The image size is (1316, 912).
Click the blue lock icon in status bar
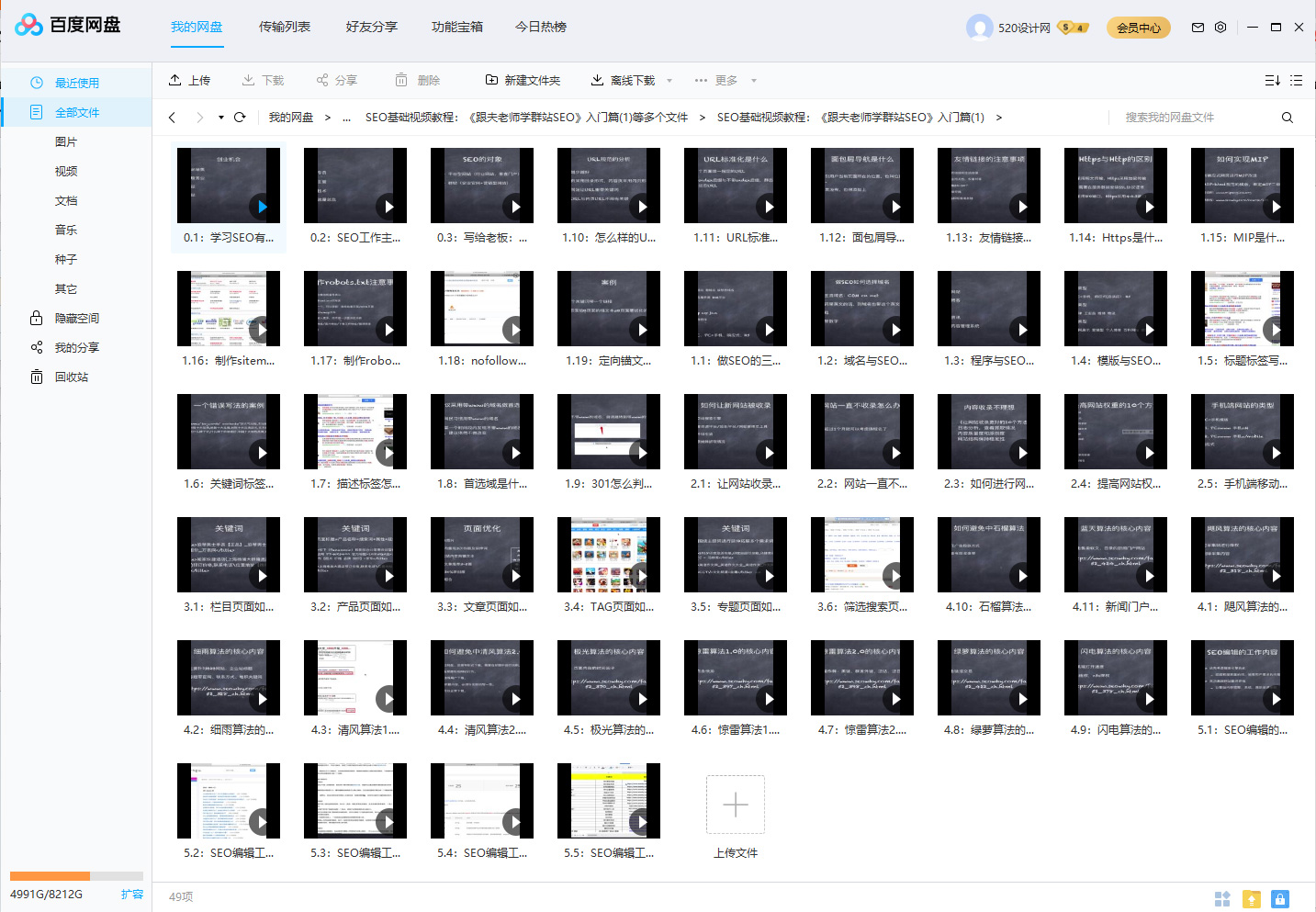pos(1280,899)
